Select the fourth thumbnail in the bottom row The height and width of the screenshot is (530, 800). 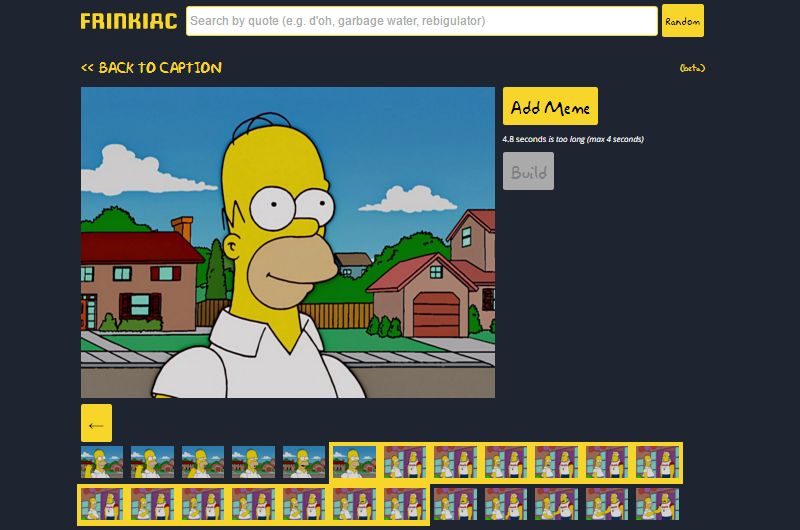click(x=254, y=504)
